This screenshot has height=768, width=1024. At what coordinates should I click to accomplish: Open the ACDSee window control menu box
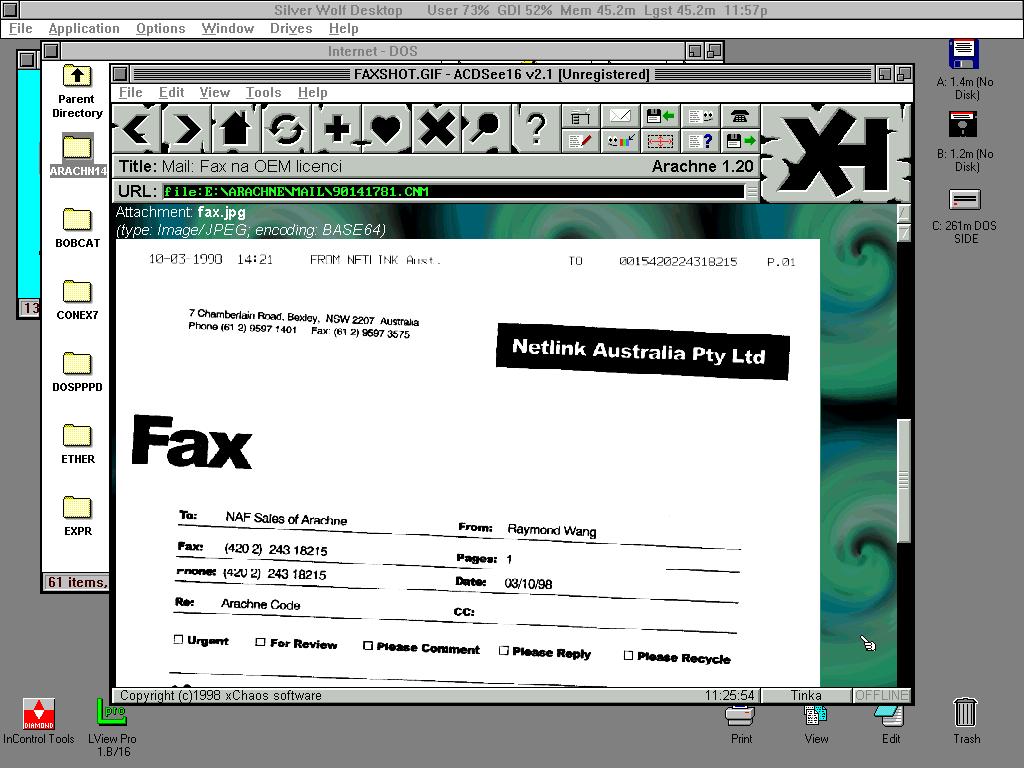(120, 74)
